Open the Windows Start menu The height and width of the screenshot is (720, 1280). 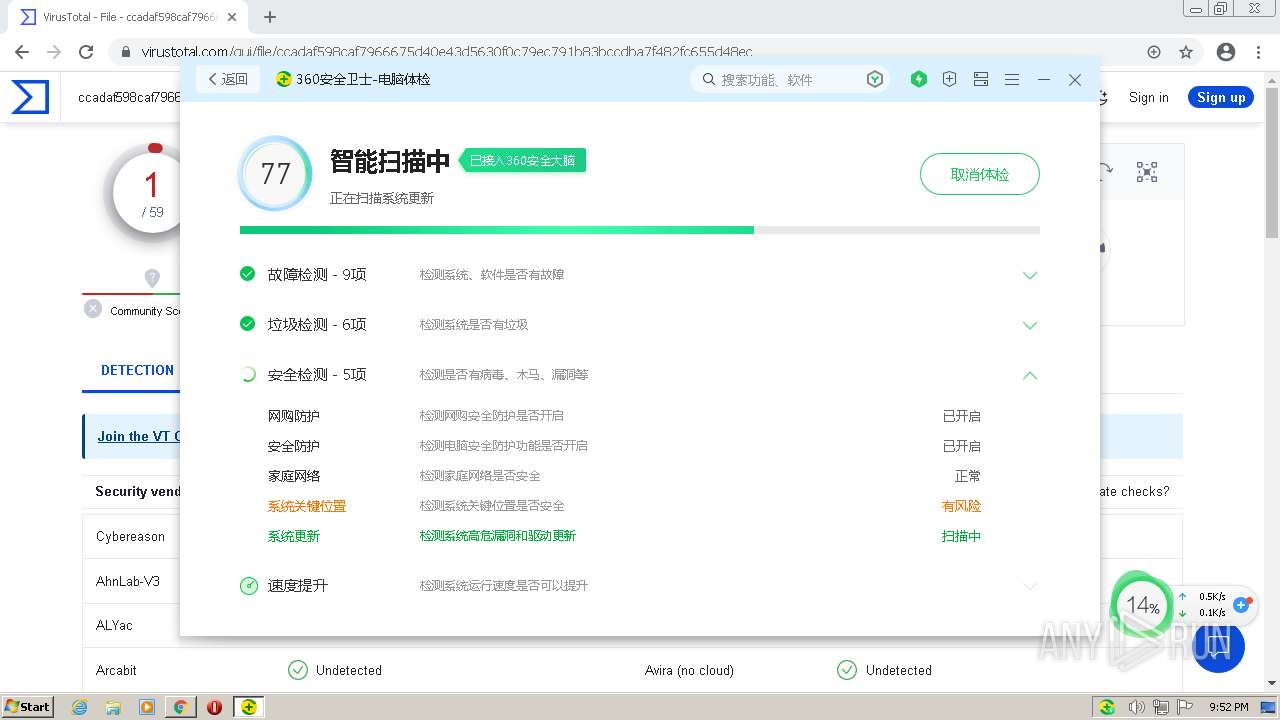click(x=27, y=706)
